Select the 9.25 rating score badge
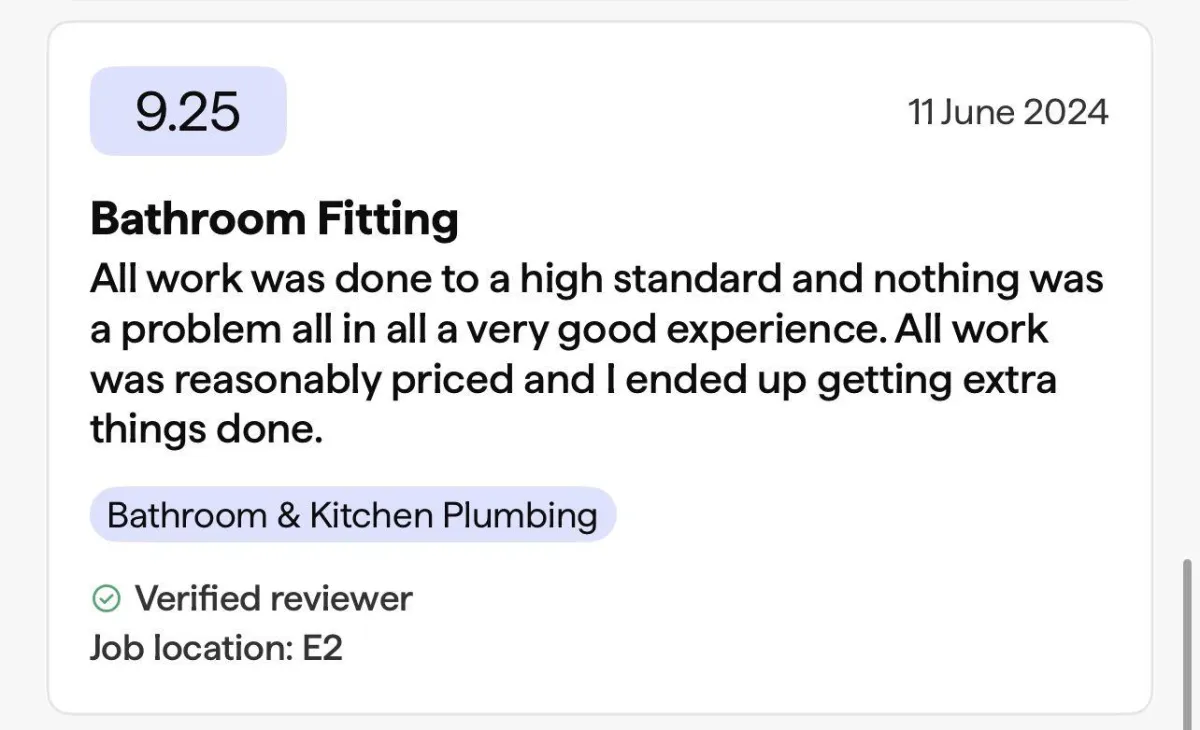This screenshot has height=730, width=1200. (188, 111)
